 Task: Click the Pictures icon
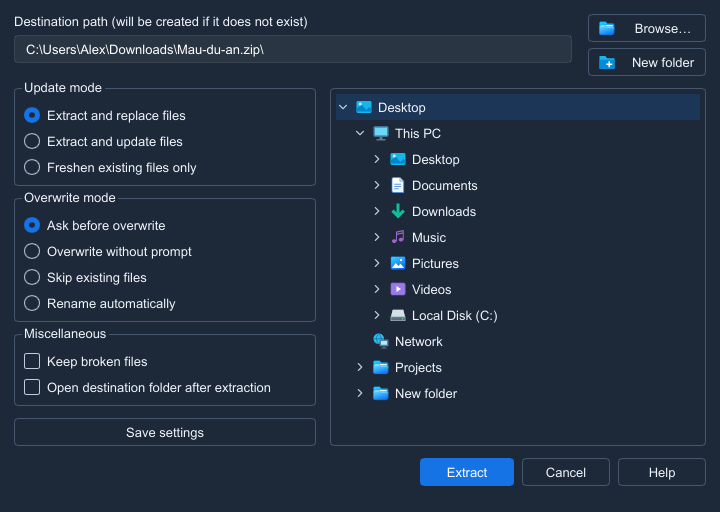pos(398,264)
